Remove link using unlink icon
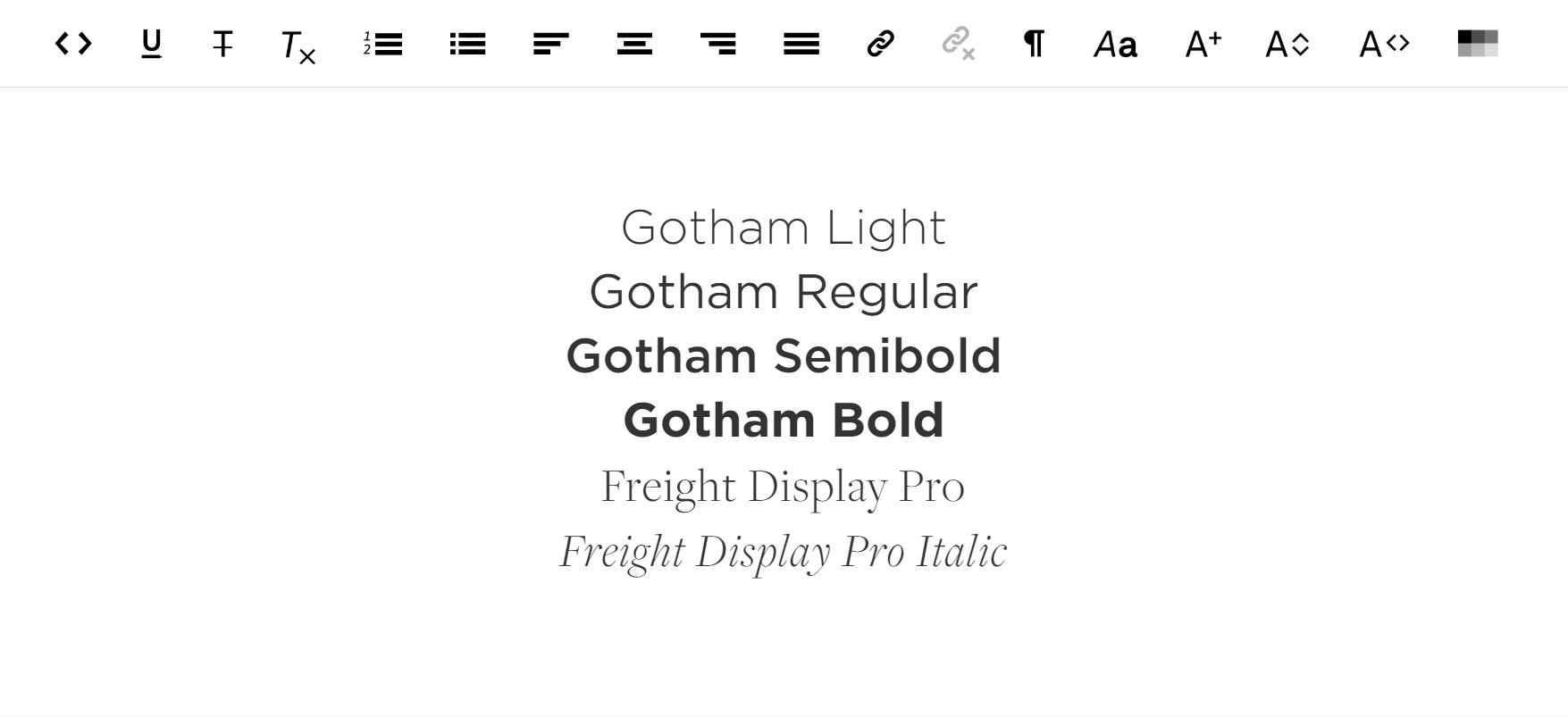1568x717 pixels. pyautogui.click(x=959, y=44)
